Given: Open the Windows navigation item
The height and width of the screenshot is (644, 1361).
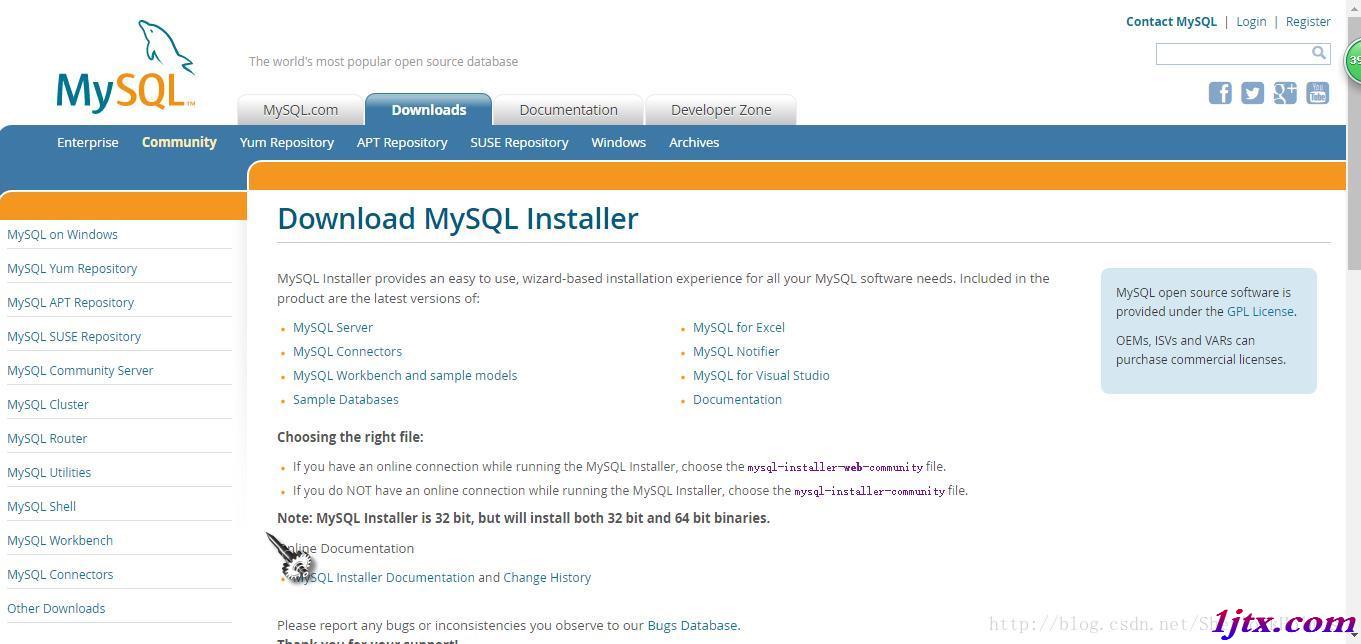Looking at the screenshot, I should pyautogui.click(x=618, y=142).
